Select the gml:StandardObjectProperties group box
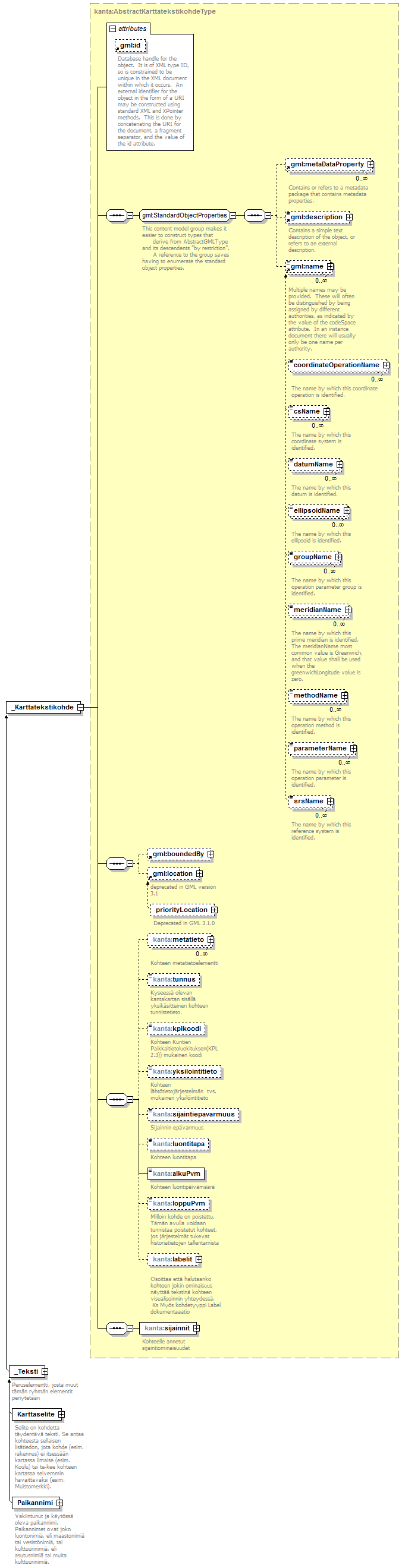Viewport: 405px width, 1568px height. coord(184,216)
